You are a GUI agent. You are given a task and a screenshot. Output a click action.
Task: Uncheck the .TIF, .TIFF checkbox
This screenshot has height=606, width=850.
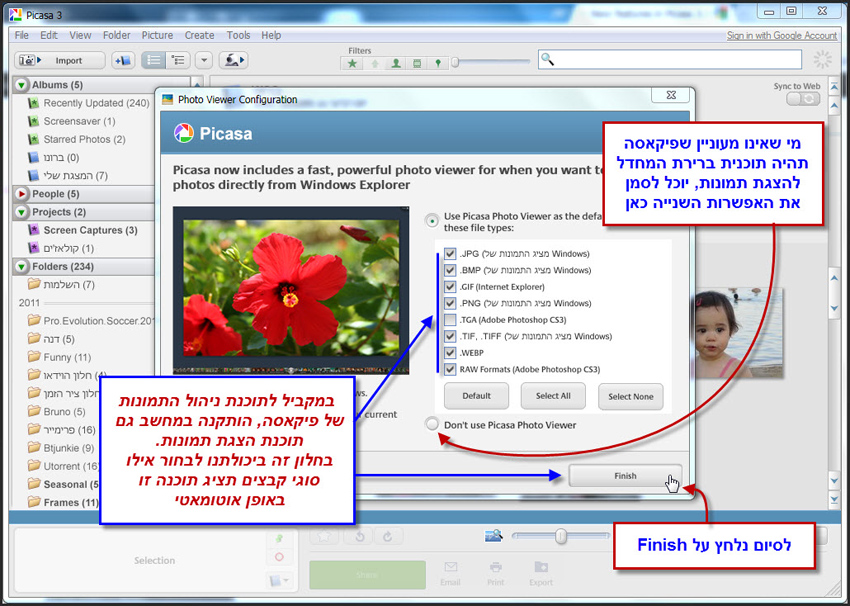450,336
